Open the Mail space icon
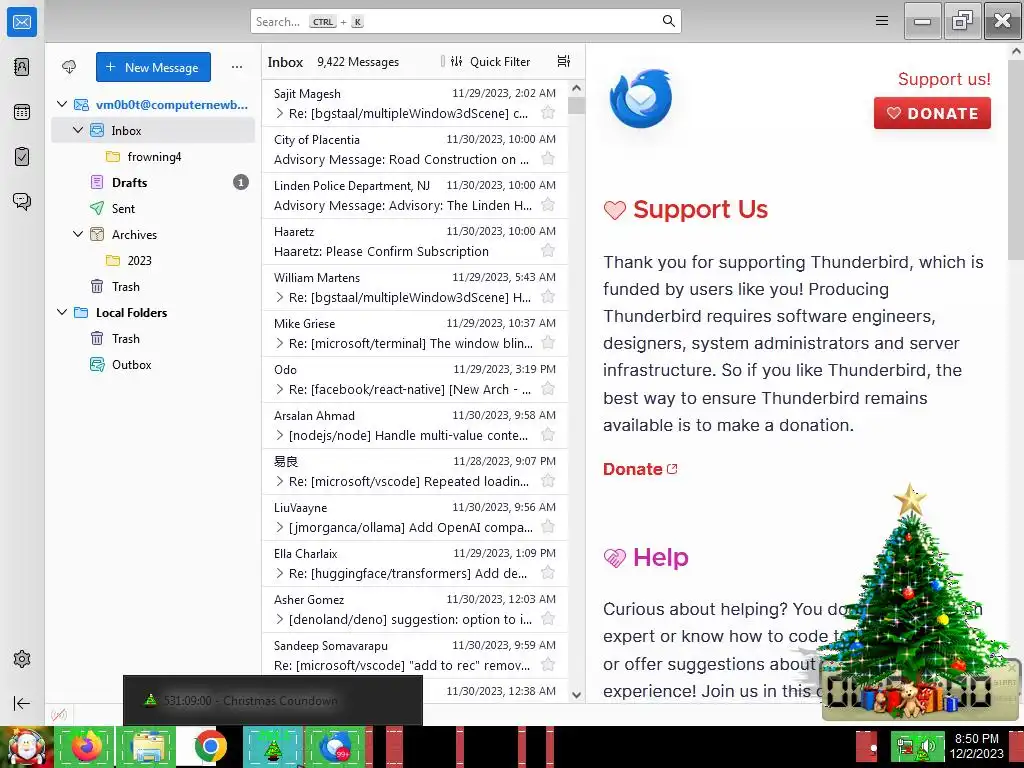 (22, 22)
